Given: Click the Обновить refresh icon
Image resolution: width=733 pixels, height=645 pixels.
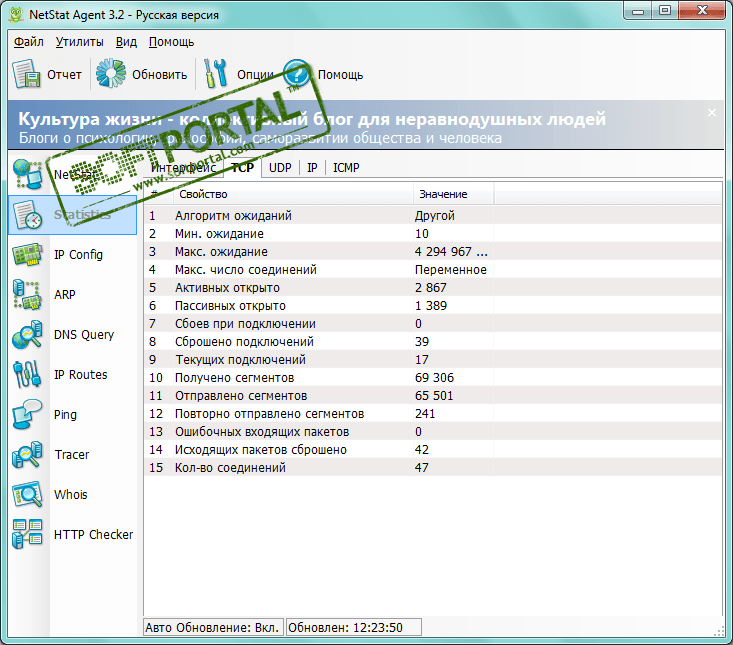Looking at the screenshot, I should coord(111,73).
